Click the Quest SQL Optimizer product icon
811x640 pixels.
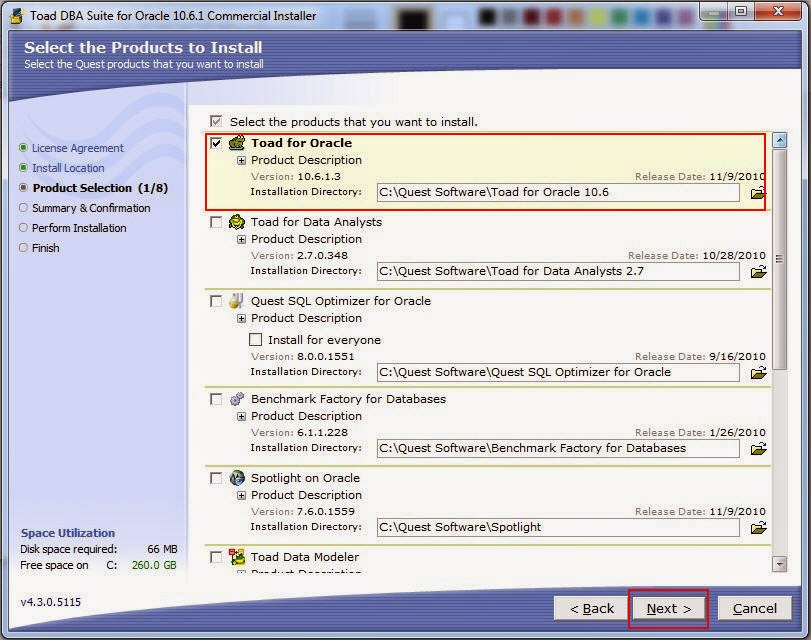pyautogui.click(x=236, y=301)
